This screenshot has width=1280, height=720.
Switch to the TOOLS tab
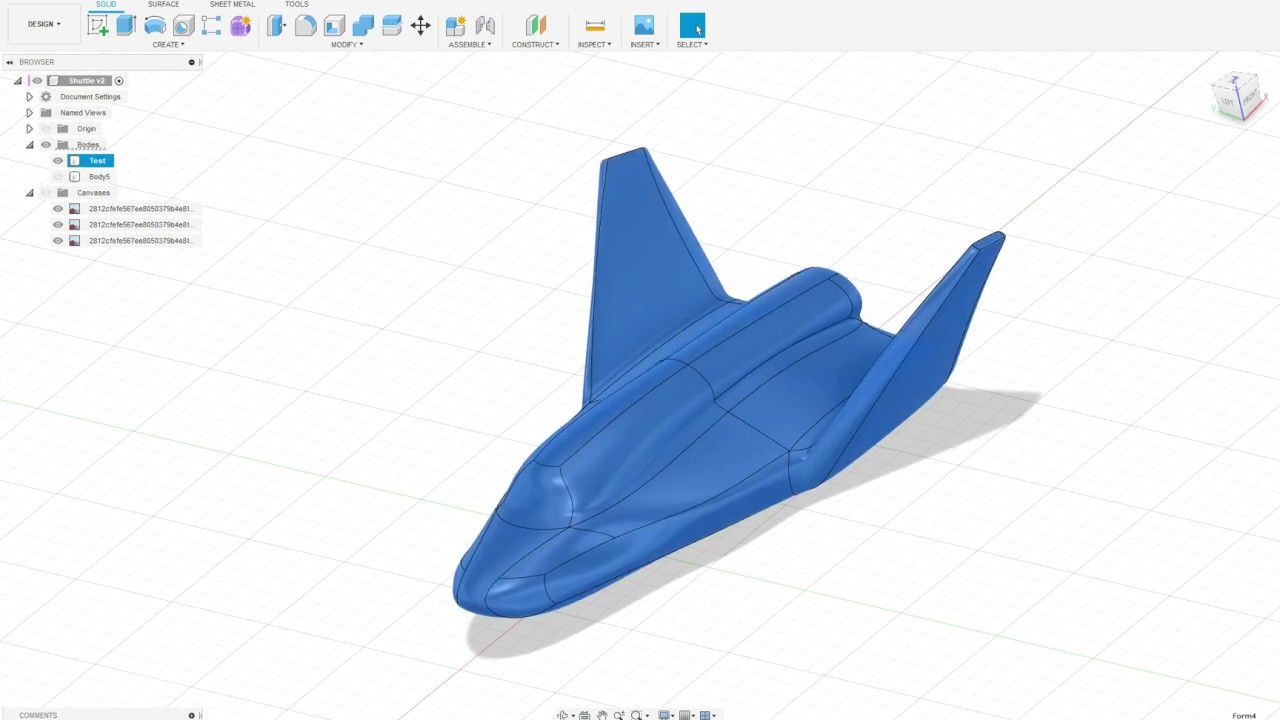coord(296,4)
